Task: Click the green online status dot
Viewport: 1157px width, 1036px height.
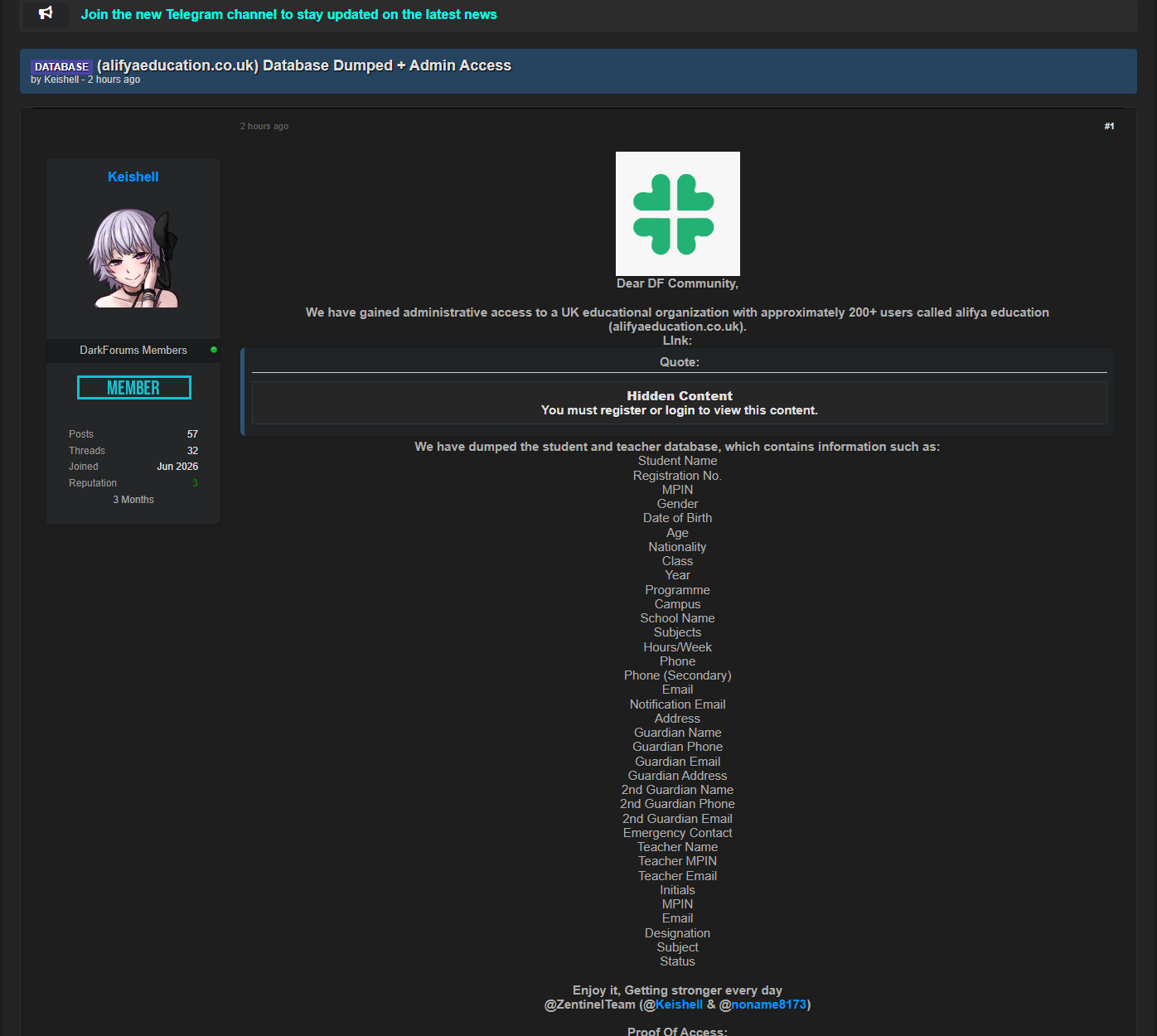Action: coord(214,350)
